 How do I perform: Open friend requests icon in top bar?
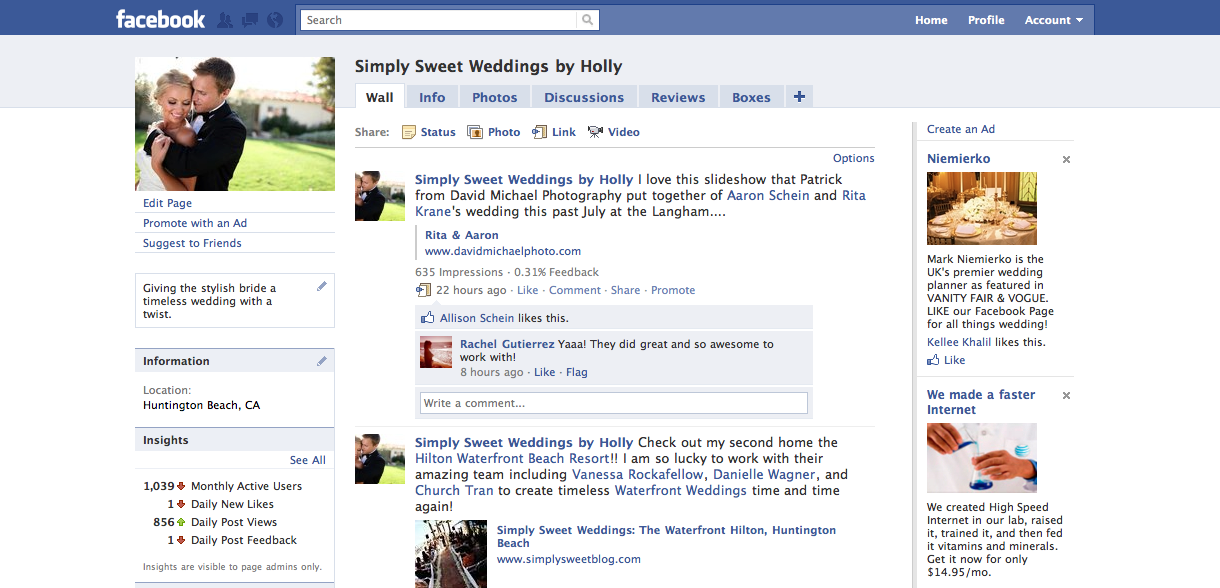226,20
